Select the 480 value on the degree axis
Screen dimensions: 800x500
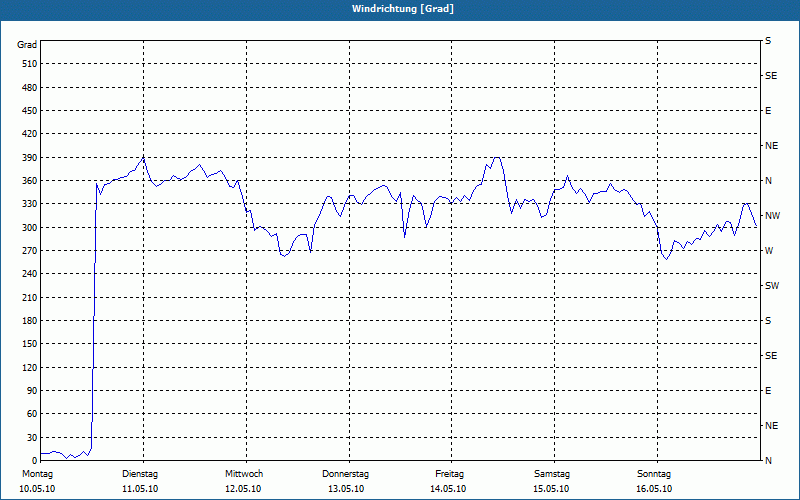coord(30,87)
